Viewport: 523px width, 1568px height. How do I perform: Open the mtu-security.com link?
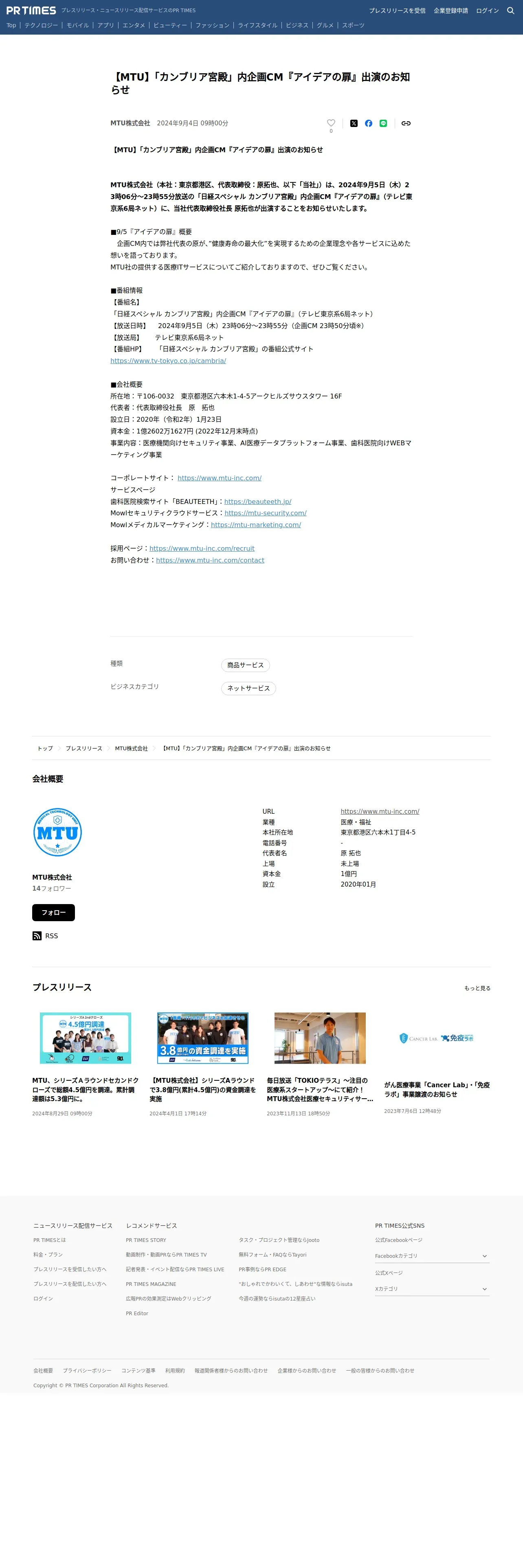tap(266, 513)
